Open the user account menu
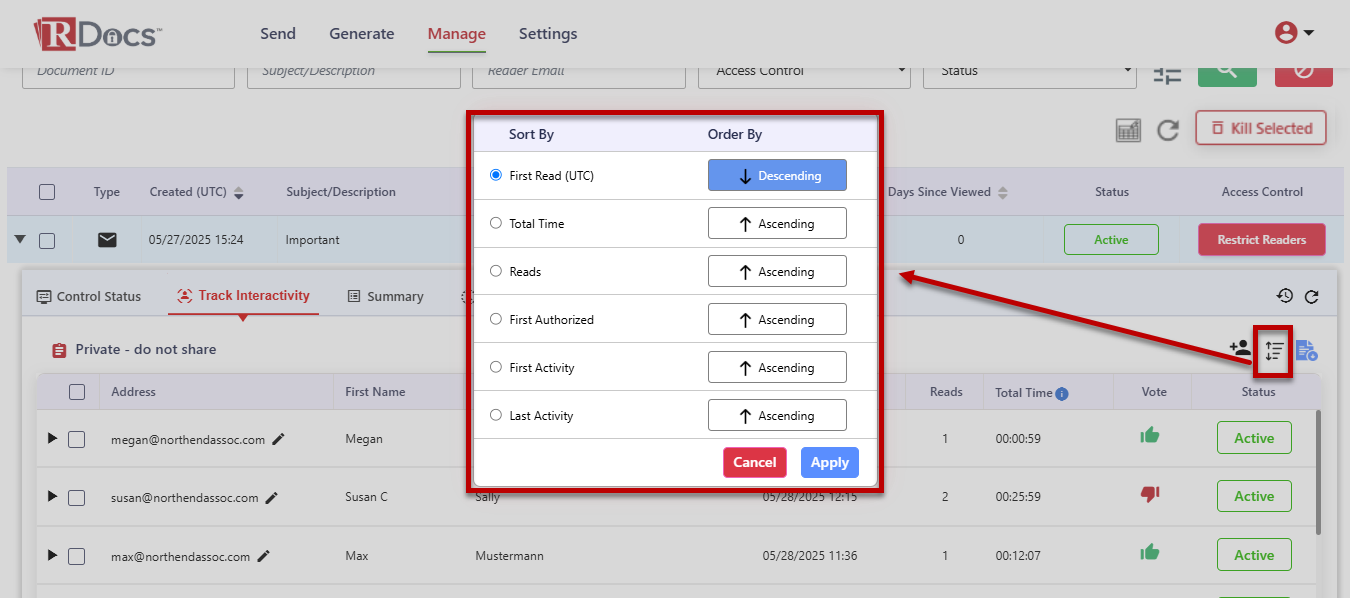Viewport: 1350px width, 598px height. 1294,33
